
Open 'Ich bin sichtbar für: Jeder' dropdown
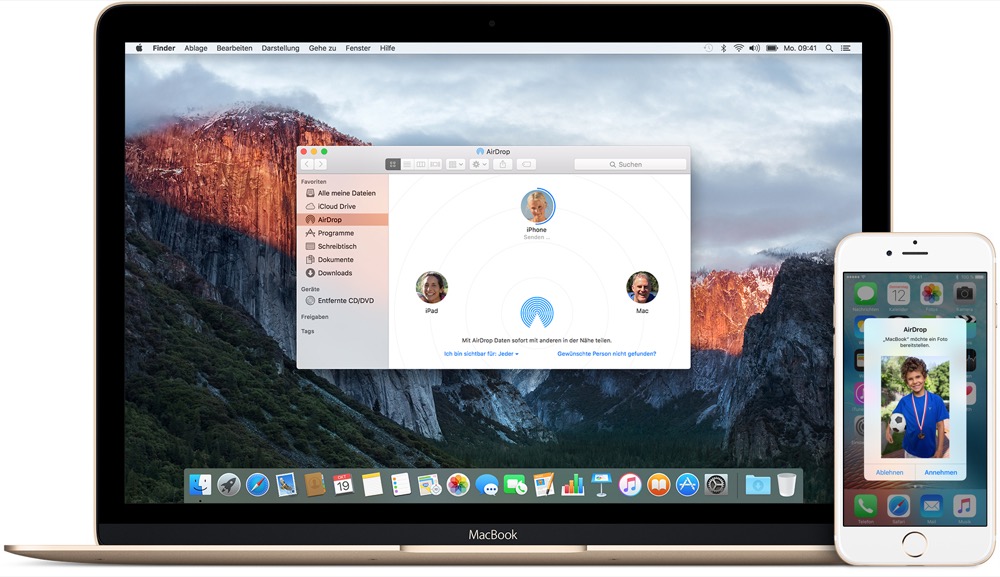pos(481,354)
